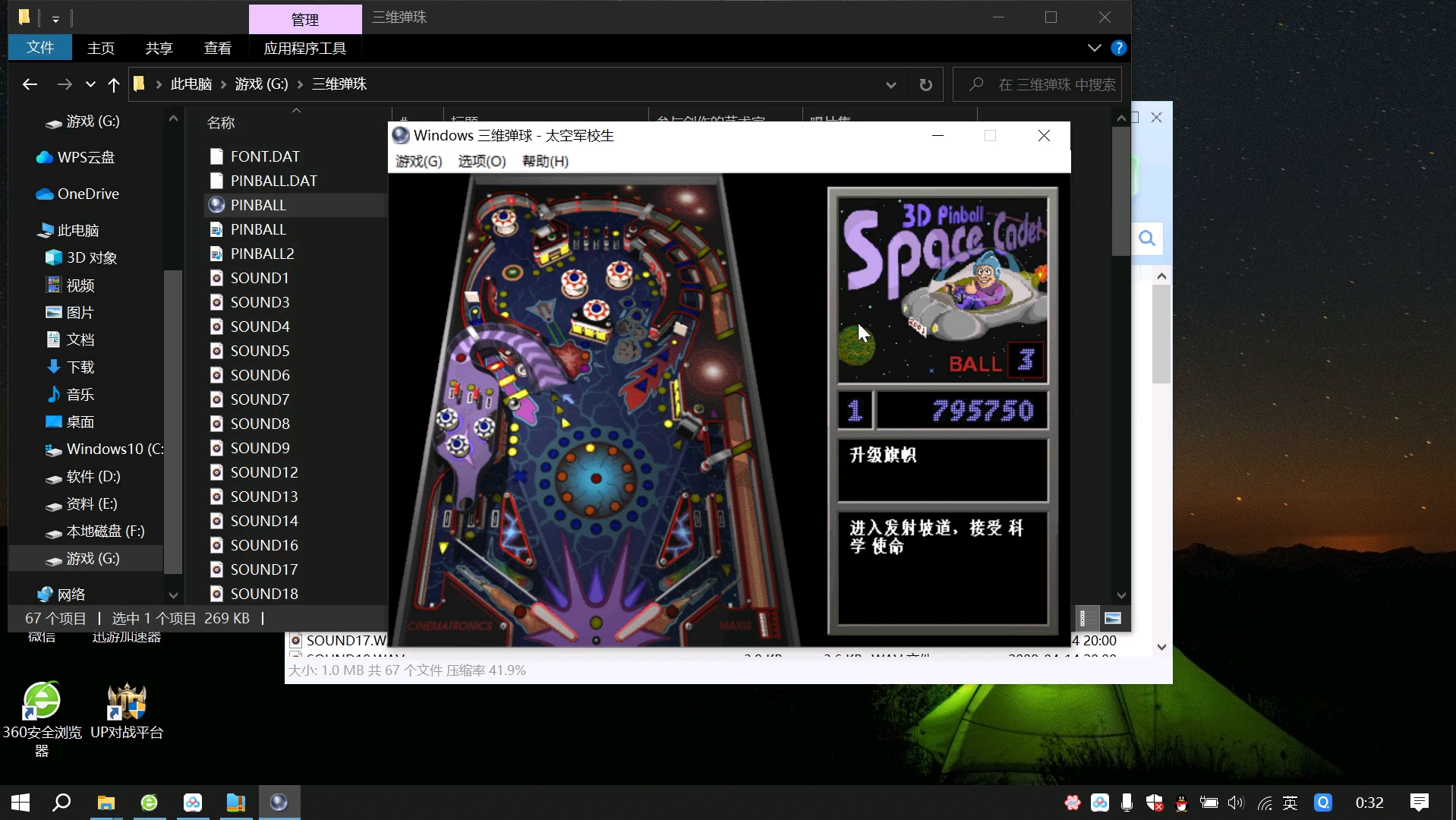Click 游戏 (G:) in the address breadcrumb
1456x820 pixels.
[x=262, y=84]
